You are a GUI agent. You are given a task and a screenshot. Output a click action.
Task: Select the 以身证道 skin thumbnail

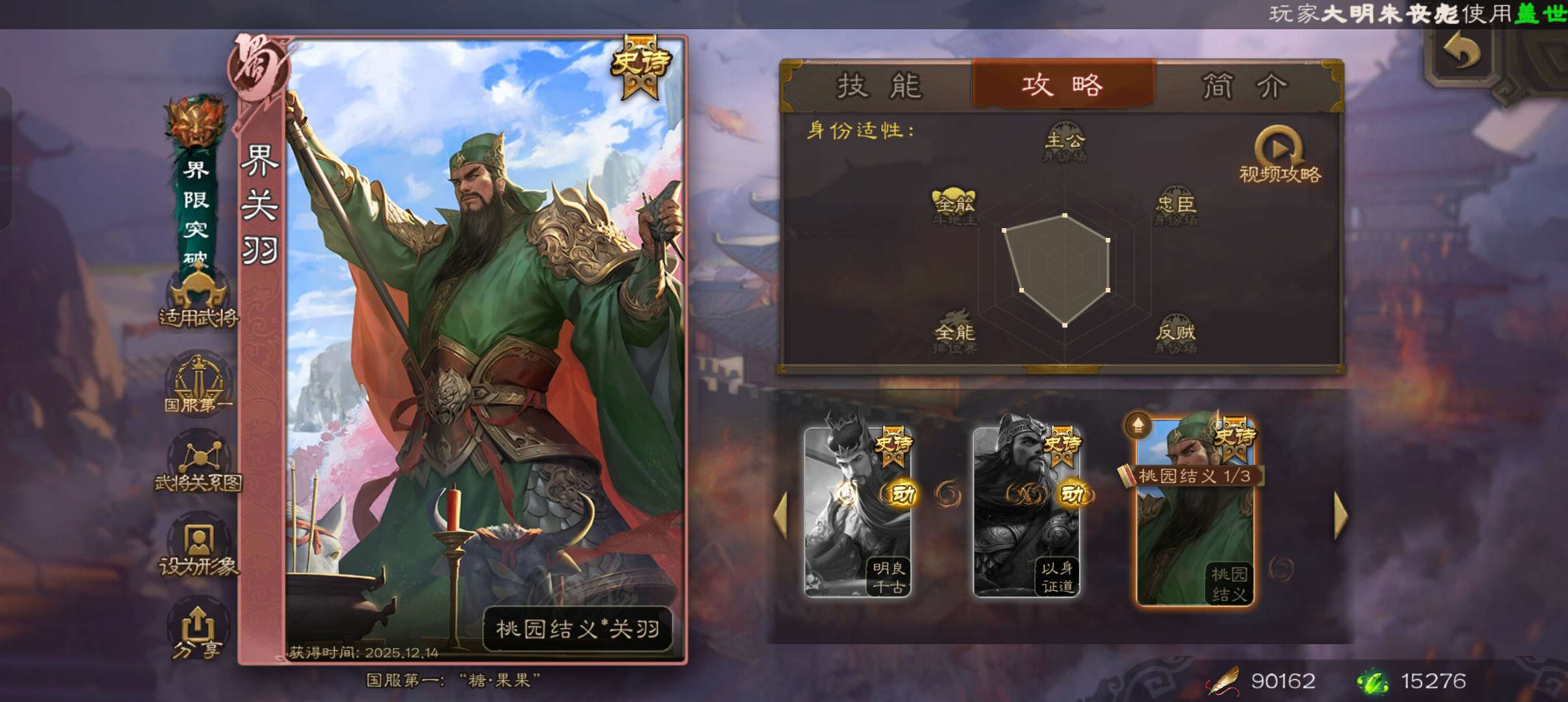coord(1027,511)
